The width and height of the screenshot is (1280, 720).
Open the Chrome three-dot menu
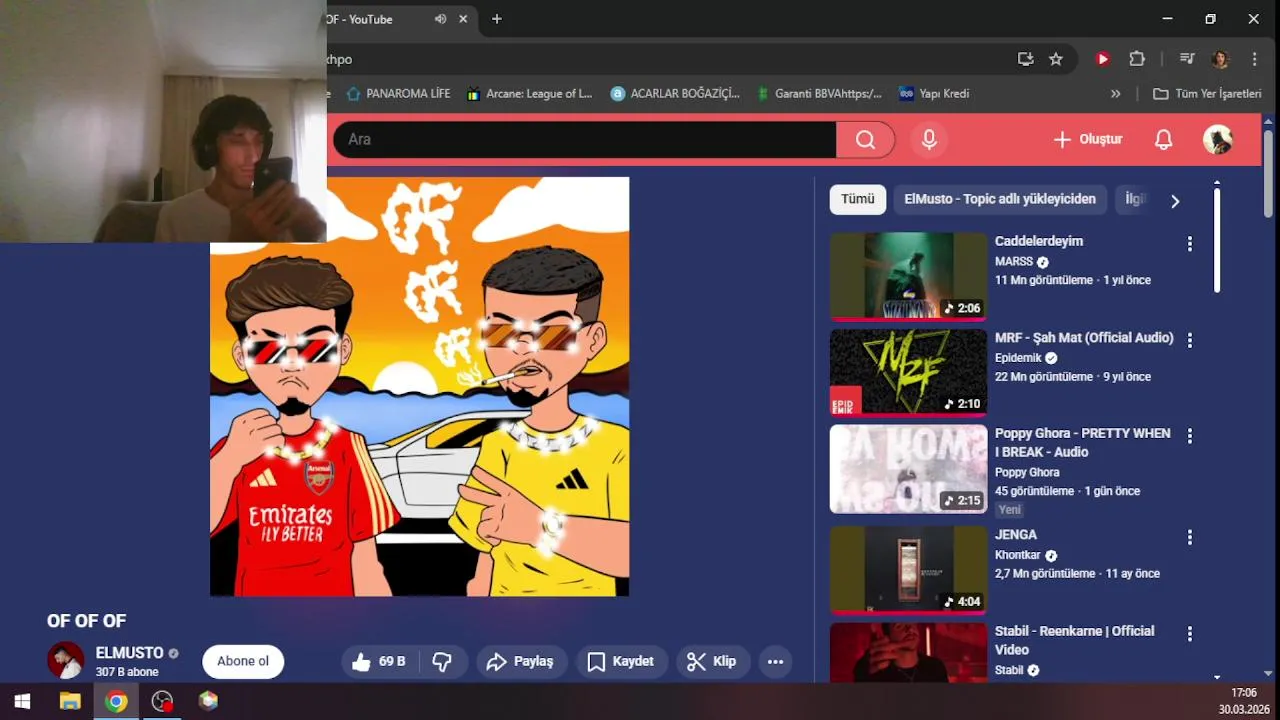[1254, 59]
